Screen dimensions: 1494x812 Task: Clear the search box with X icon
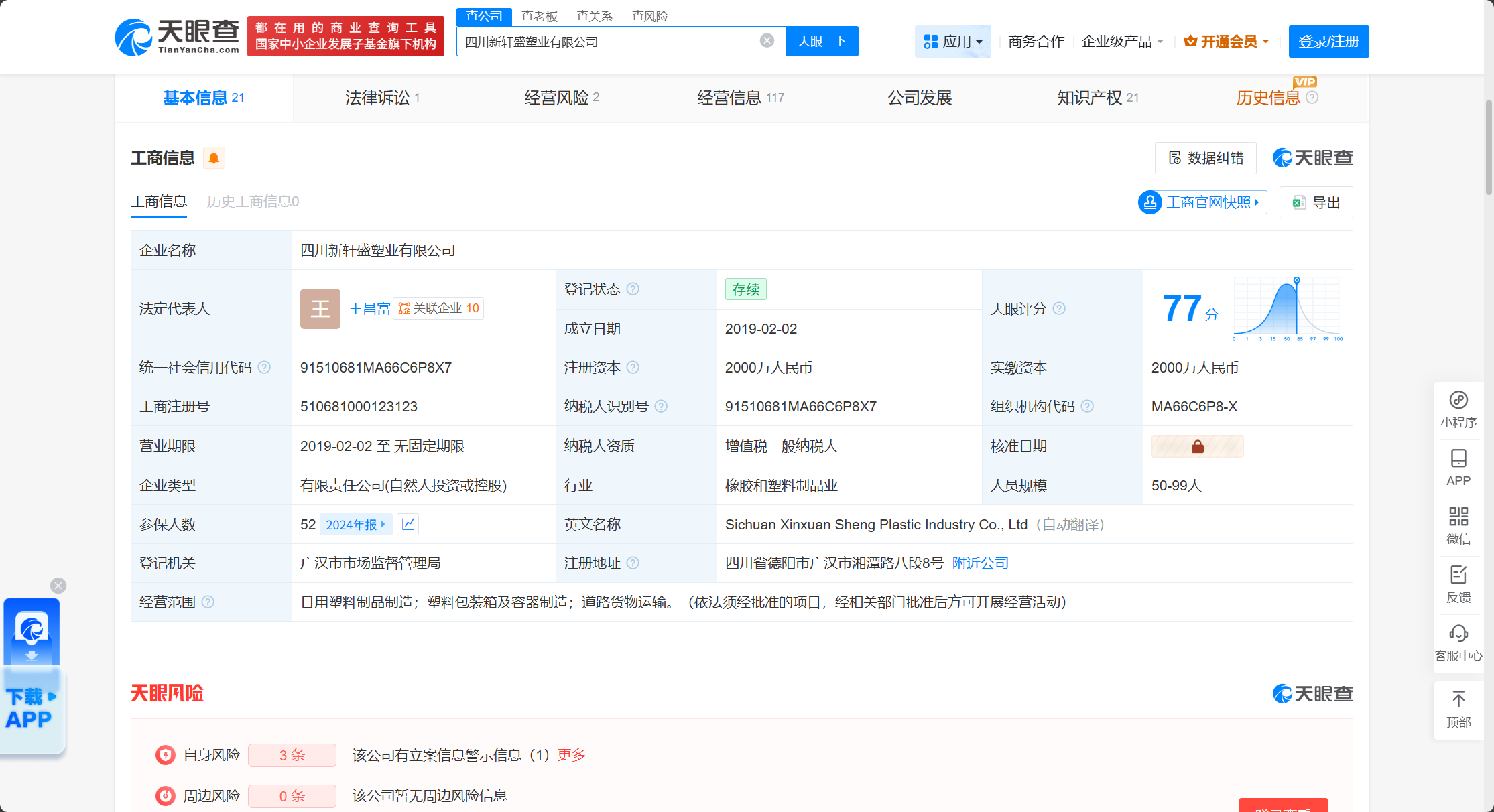tap(767, 41)
